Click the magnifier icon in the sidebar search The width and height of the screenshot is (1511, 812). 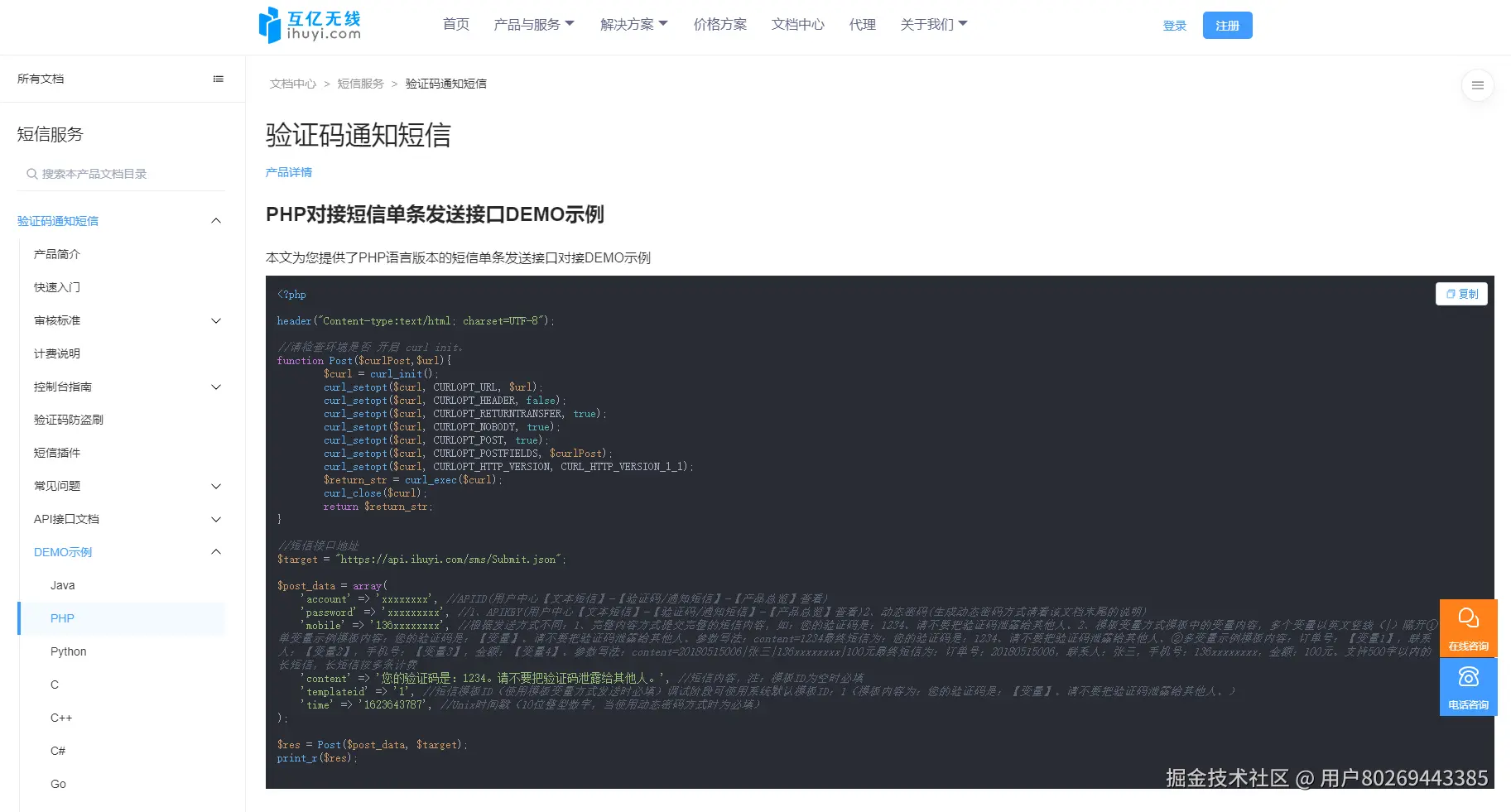[x=30, y=173]
